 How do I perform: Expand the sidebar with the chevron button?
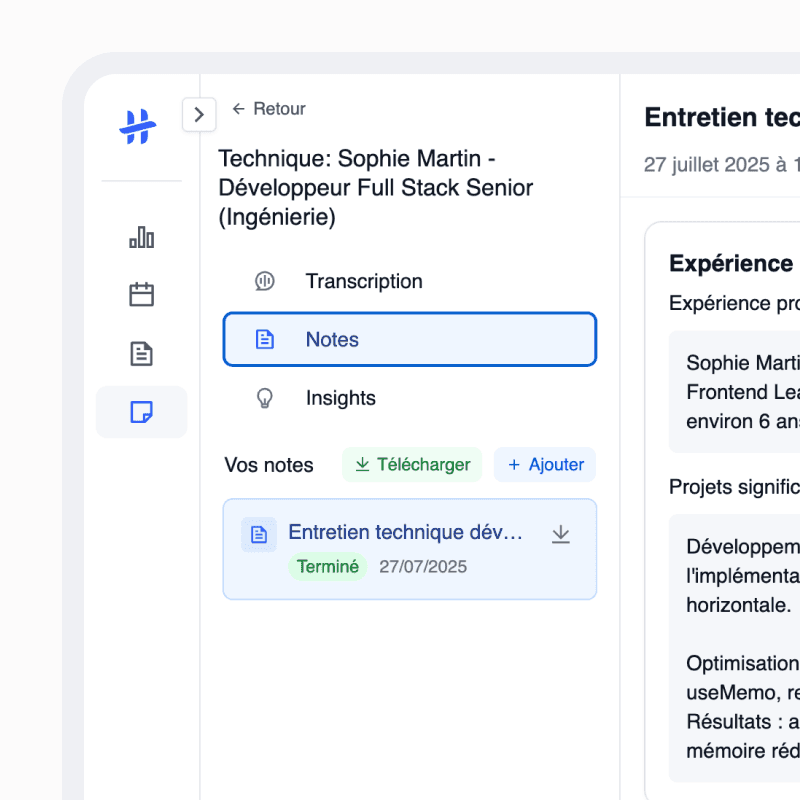(199, 114)
